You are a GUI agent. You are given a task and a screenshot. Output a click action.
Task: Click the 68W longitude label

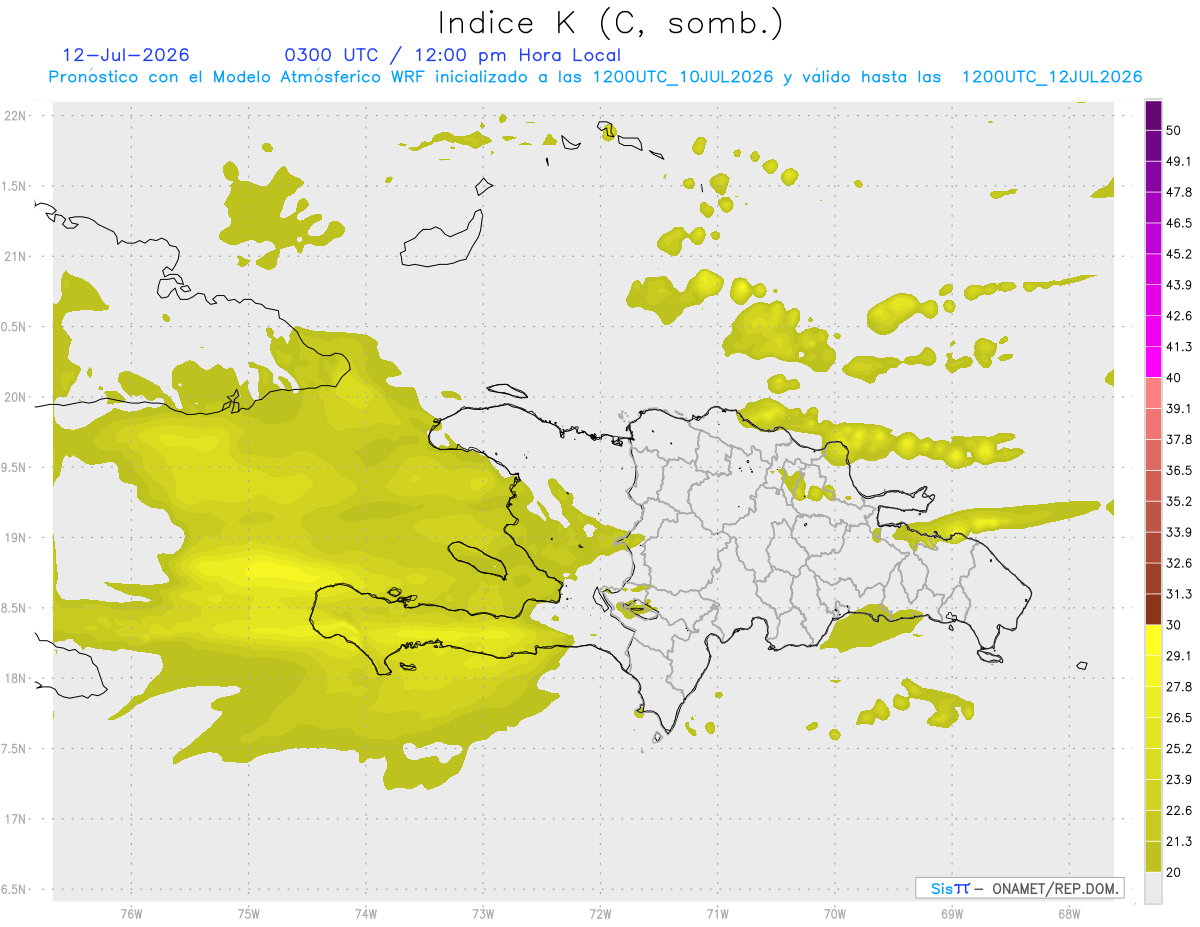[x=1069, y=913]
